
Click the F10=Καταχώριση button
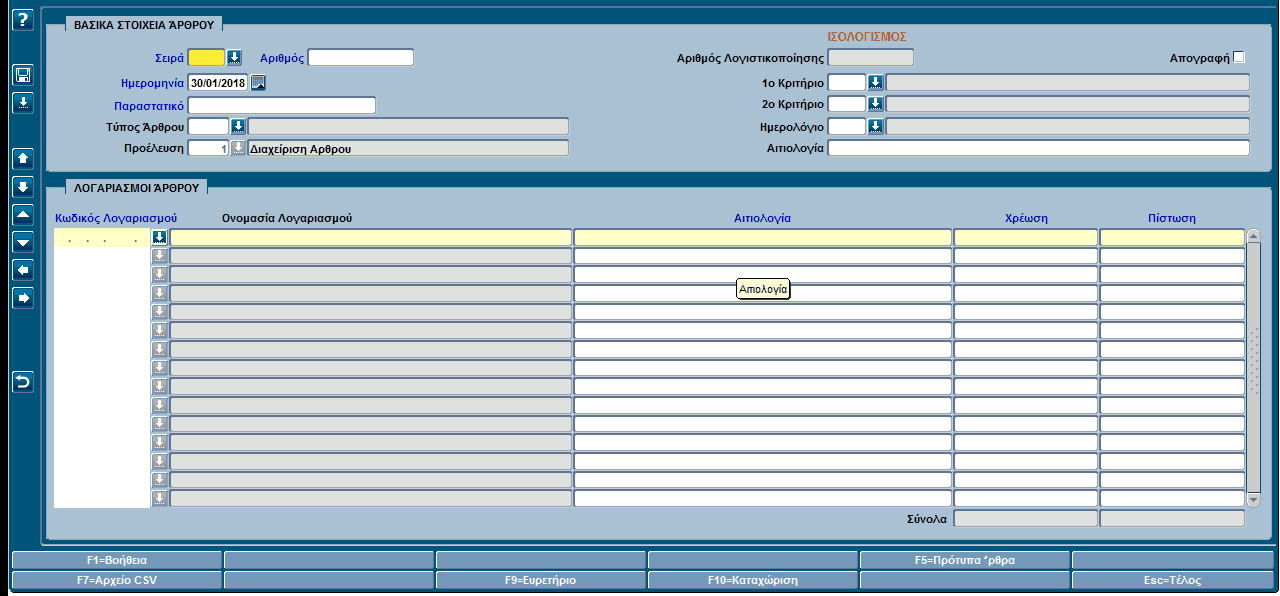tap(752, 580)
